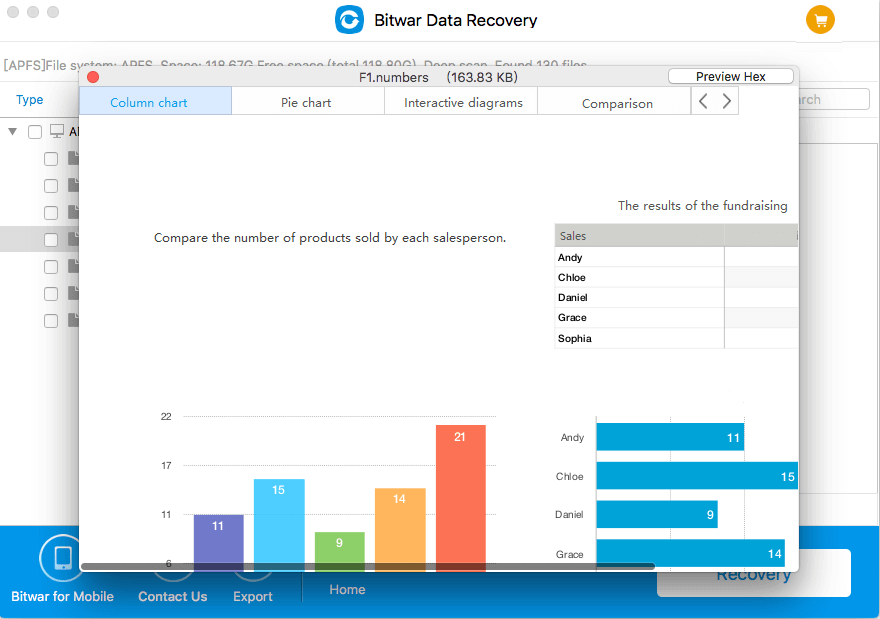Select the Type tab in the main window
Image resolution: width=880 pixels, height=619 pixels.
pos(30,100)
